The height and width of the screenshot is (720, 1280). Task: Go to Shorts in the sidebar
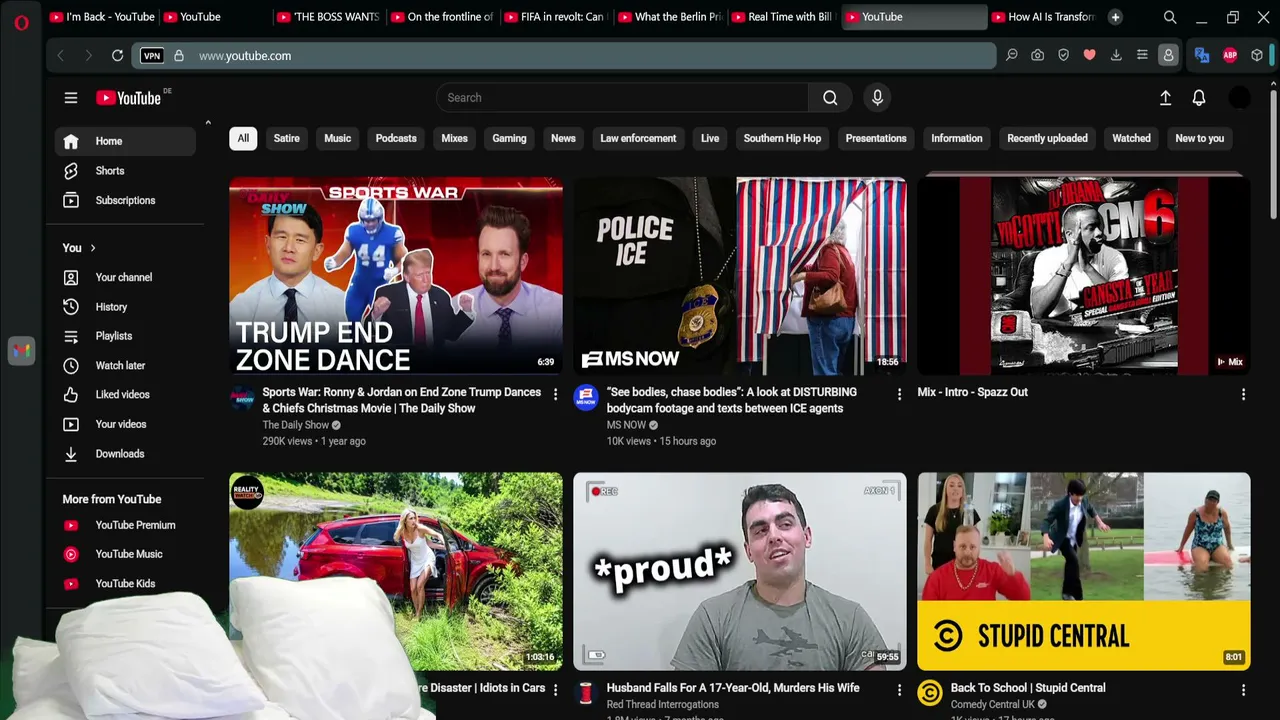click(125, 171)
